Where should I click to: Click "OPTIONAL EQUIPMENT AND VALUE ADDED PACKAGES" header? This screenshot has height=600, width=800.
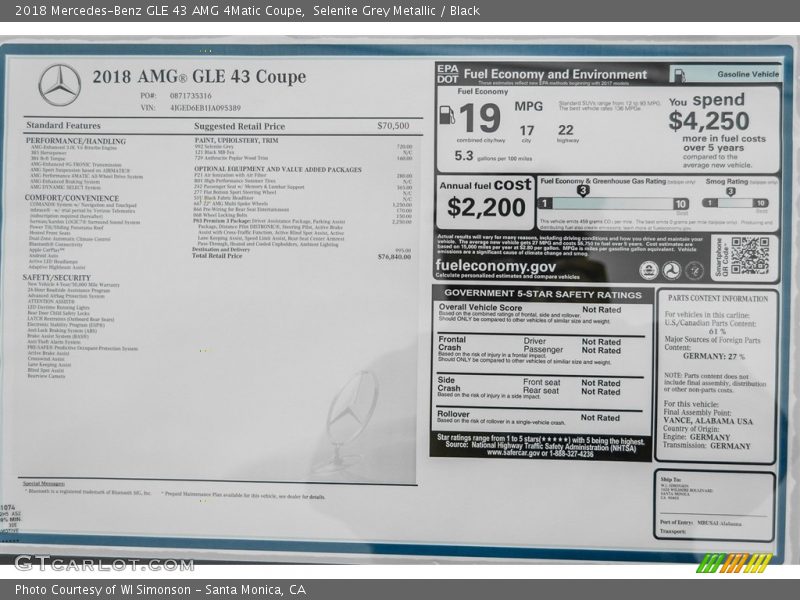[x=278, y=169]
